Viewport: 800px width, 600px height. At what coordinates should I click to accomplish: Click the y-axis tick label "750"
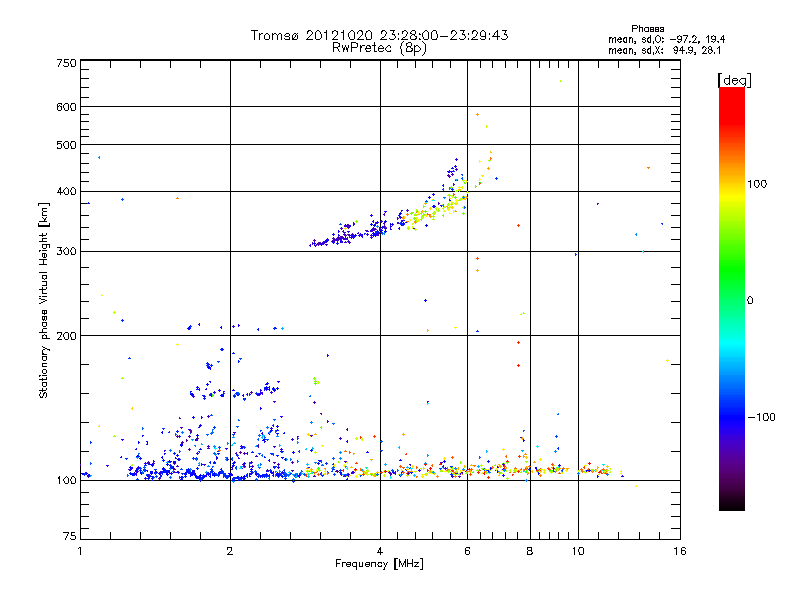click(67, 63)
